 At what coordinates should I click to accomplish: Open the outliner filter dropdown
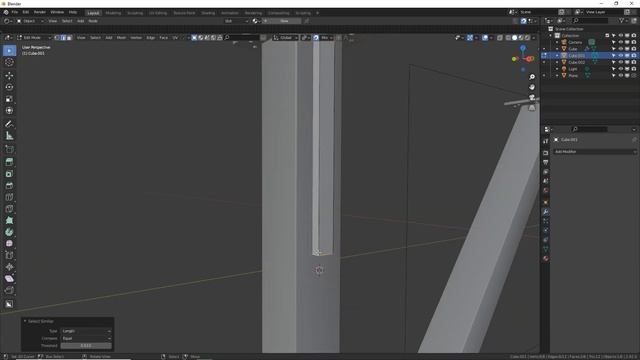click(x=623, y=20)
